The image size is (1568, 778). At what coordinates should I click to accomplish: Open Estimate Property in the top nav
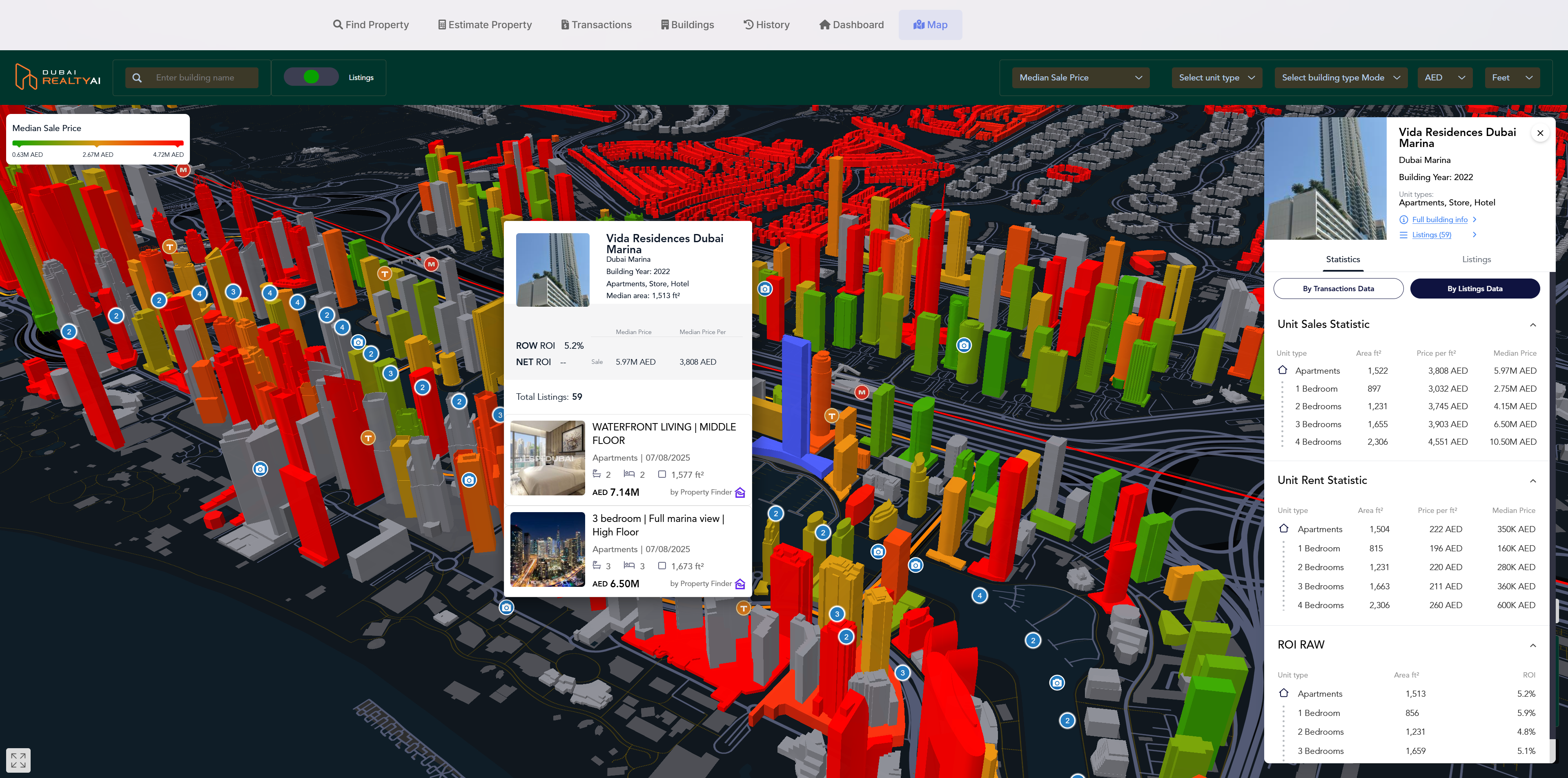pyautogui.click(x=485, y=25)
